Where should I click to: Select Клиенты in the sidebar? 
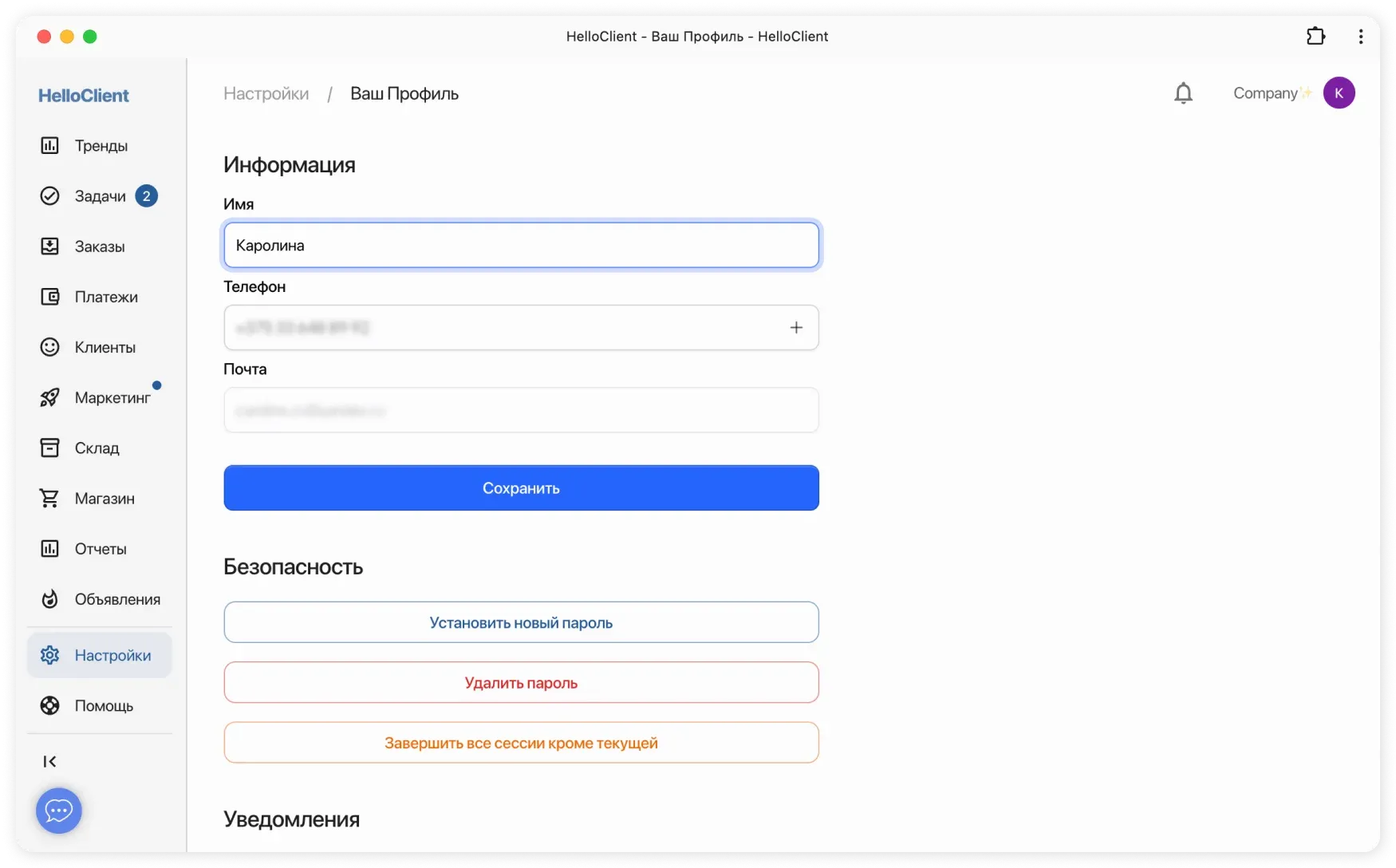click(x=105, y=347)
